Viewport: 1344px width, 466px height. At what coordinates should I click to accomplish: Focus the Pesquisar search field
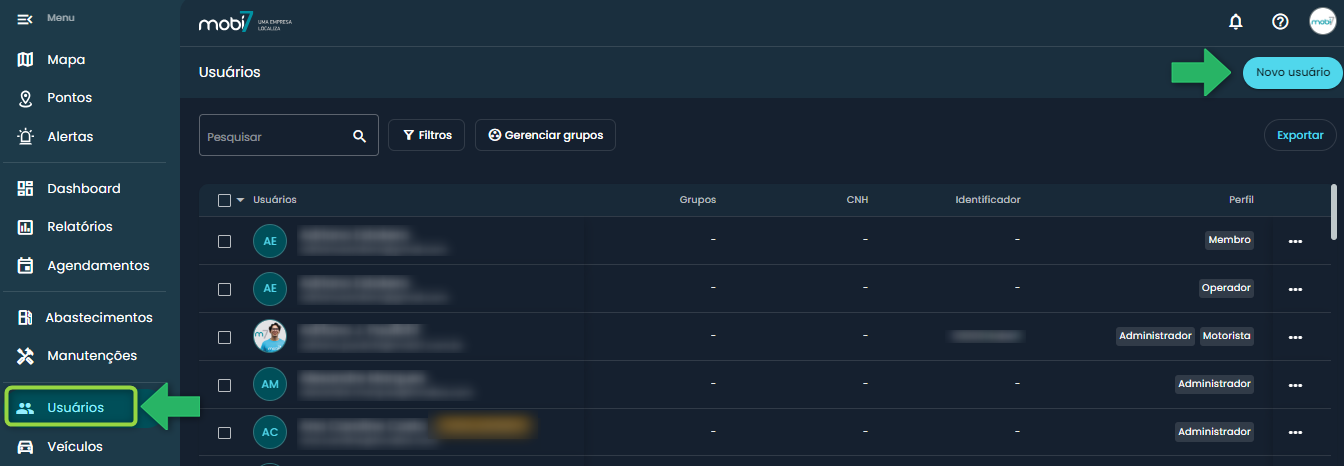275,136
